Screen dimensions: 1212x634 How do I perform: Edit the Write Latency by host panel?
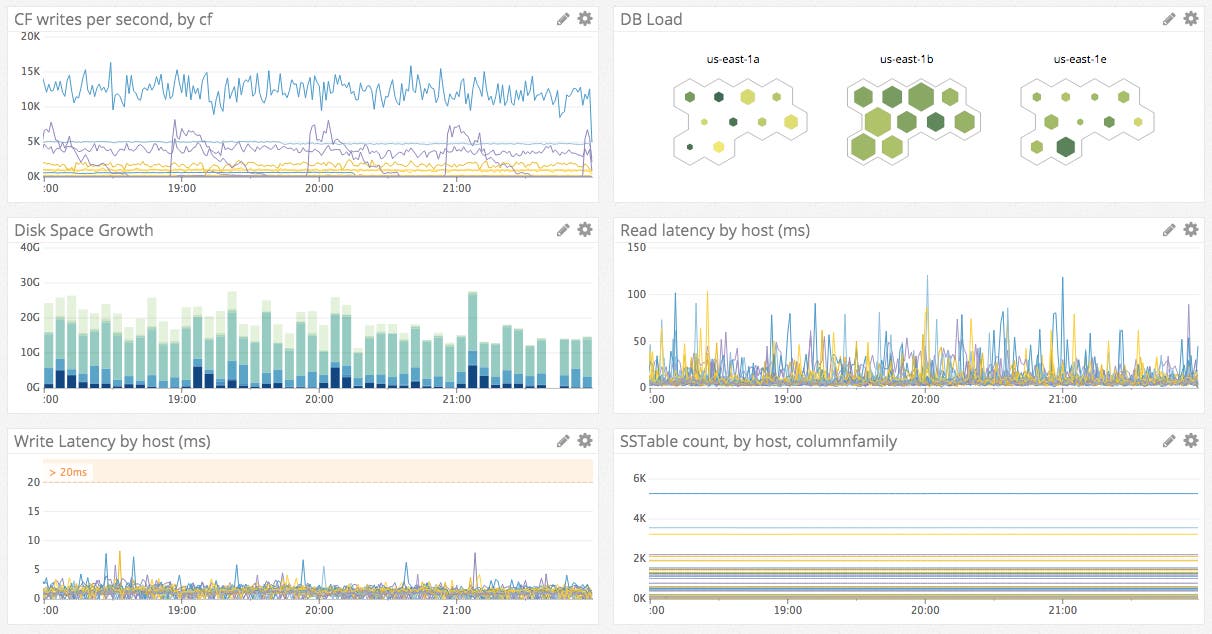click(x=564, y=440)
